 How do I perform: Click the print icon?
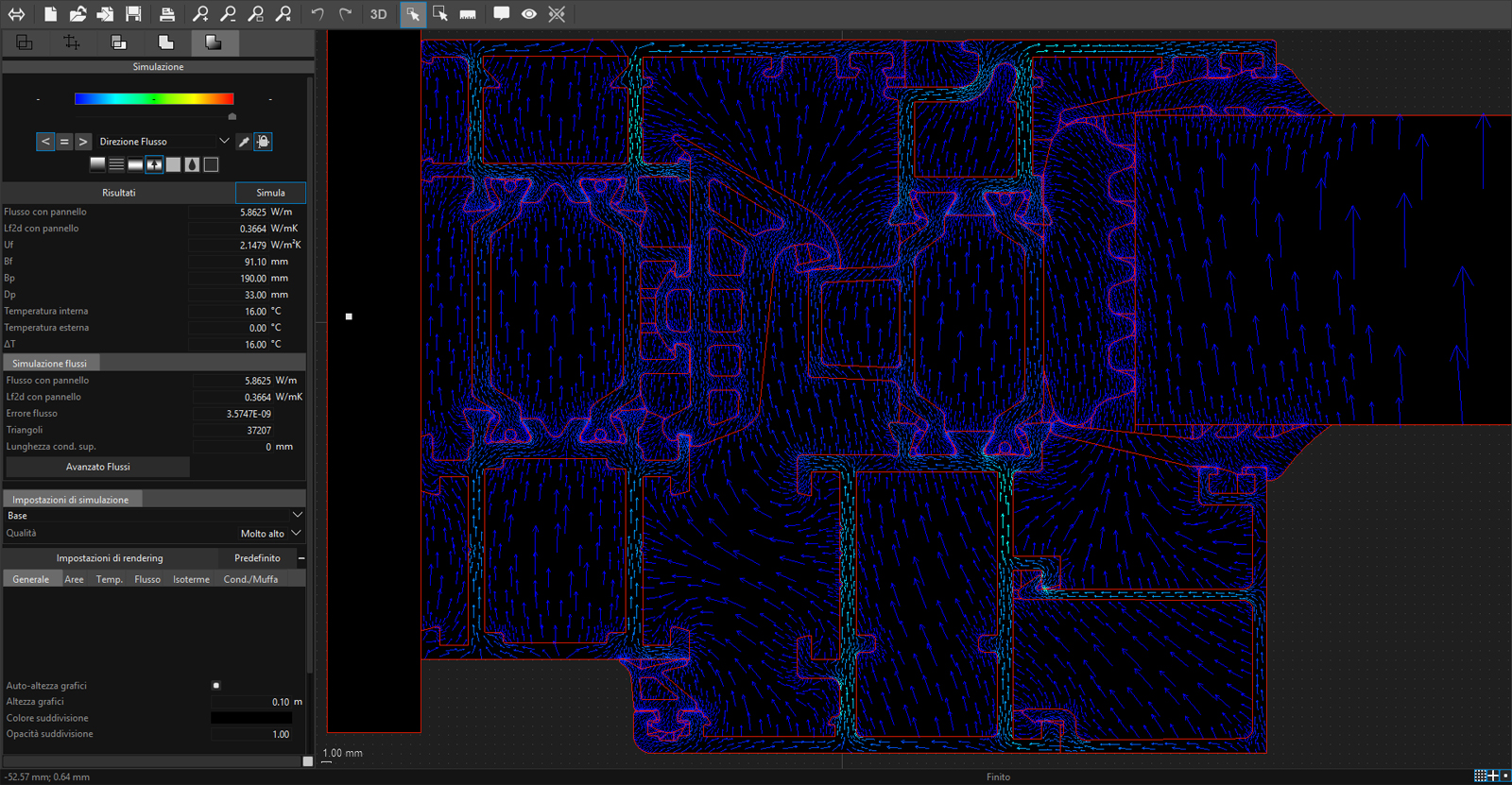click(x=167, y=14)
